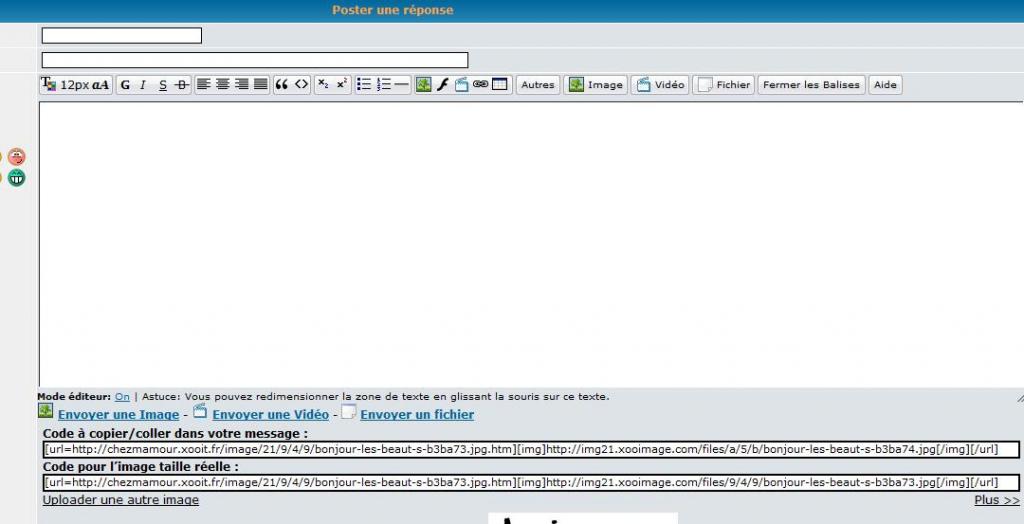Apply superscript formatting

click(342, 84)
